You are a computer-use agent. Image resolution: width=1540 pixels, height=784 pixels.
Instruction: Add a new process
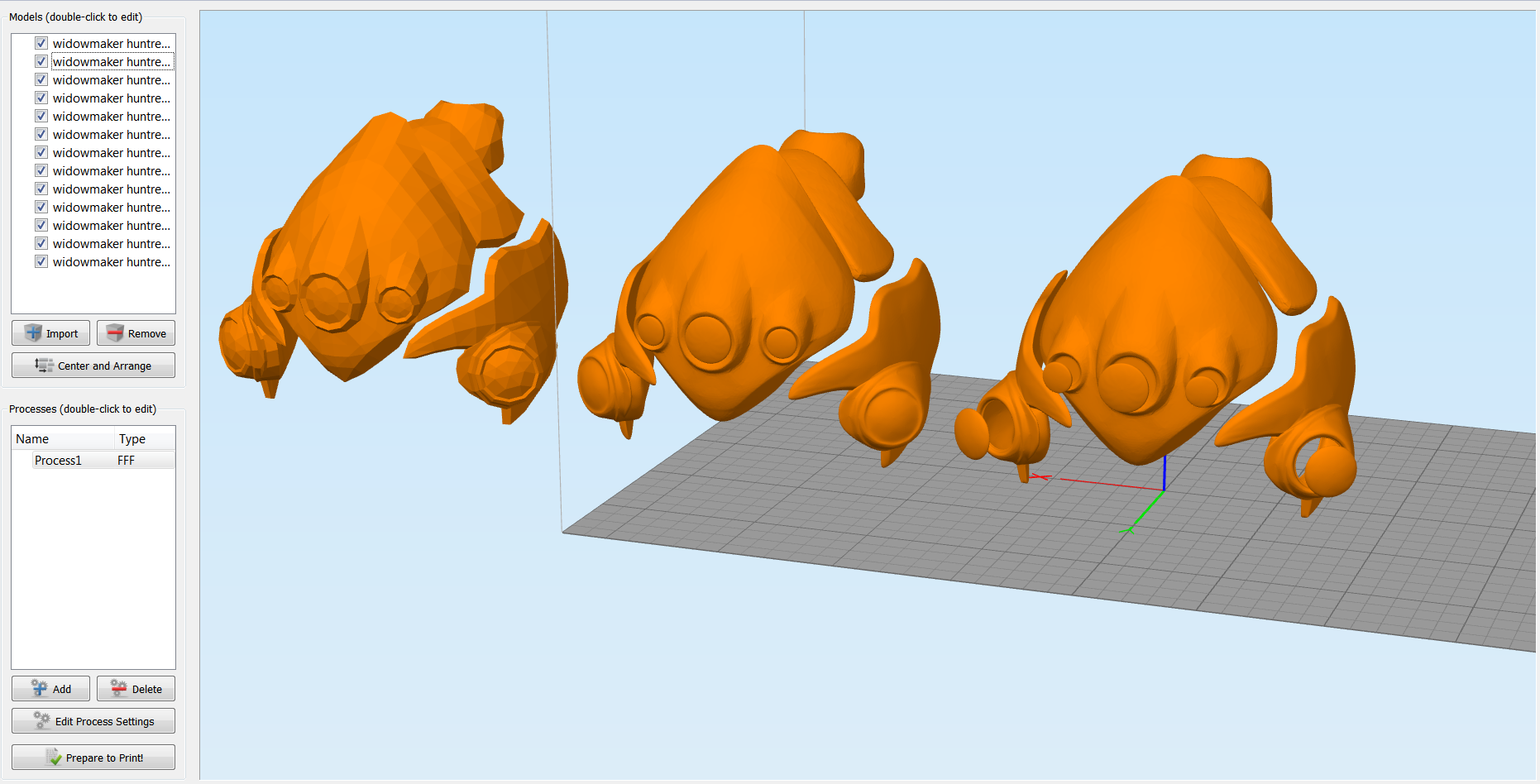tap(50, 689)
